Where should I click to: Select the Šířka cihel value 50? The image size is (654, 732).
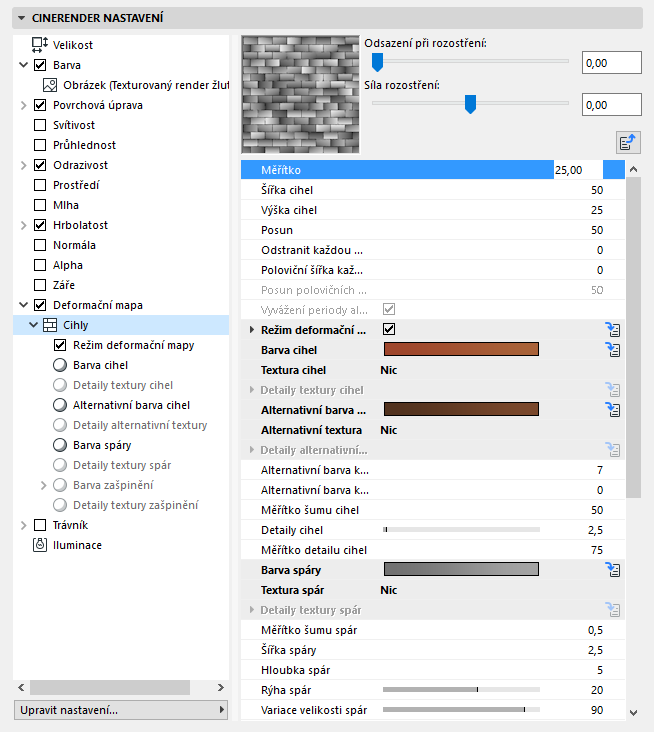[597, 190]
